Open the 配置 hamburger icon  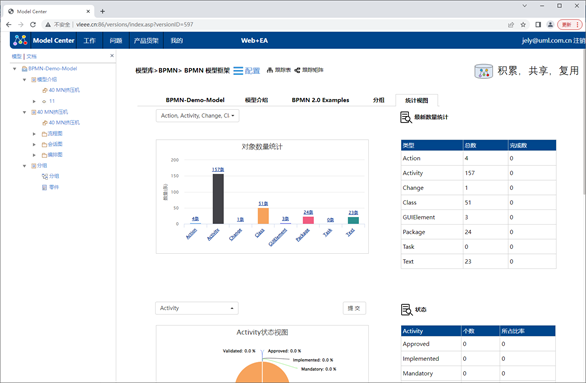pyautogui.click(x=238, y=71)
